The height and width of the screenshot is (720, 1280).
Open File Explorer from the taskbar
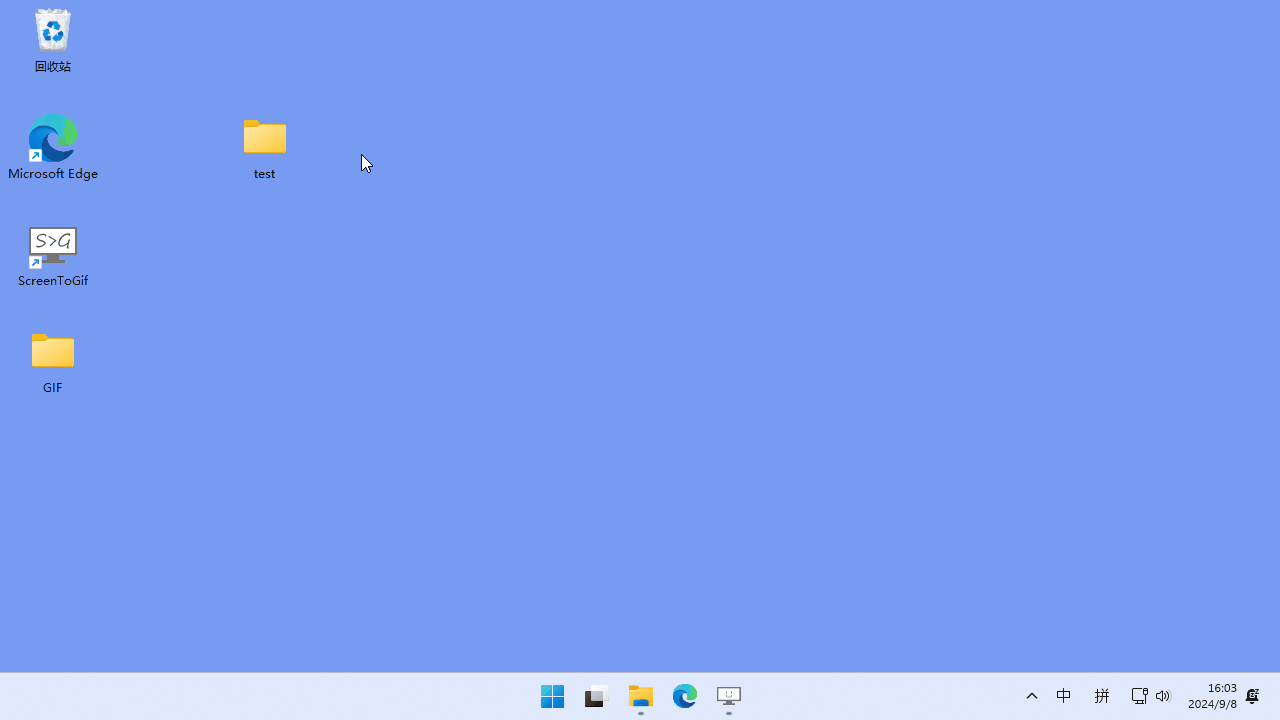(641, 696)
